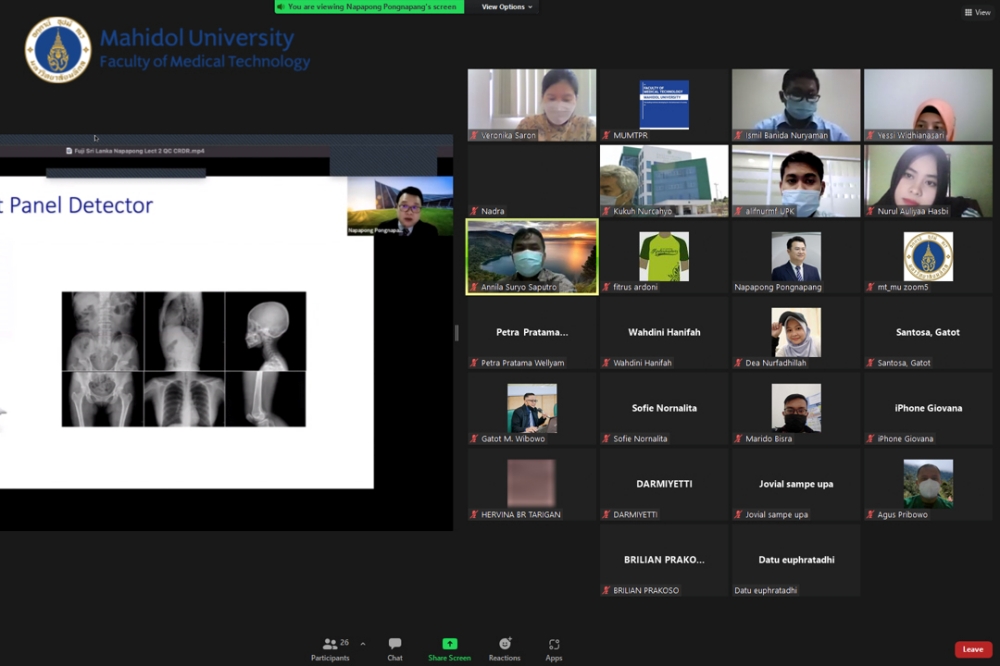Screen dimensions: 1000x666
Task: Leave the meeting
Action: tap(972, 649)
